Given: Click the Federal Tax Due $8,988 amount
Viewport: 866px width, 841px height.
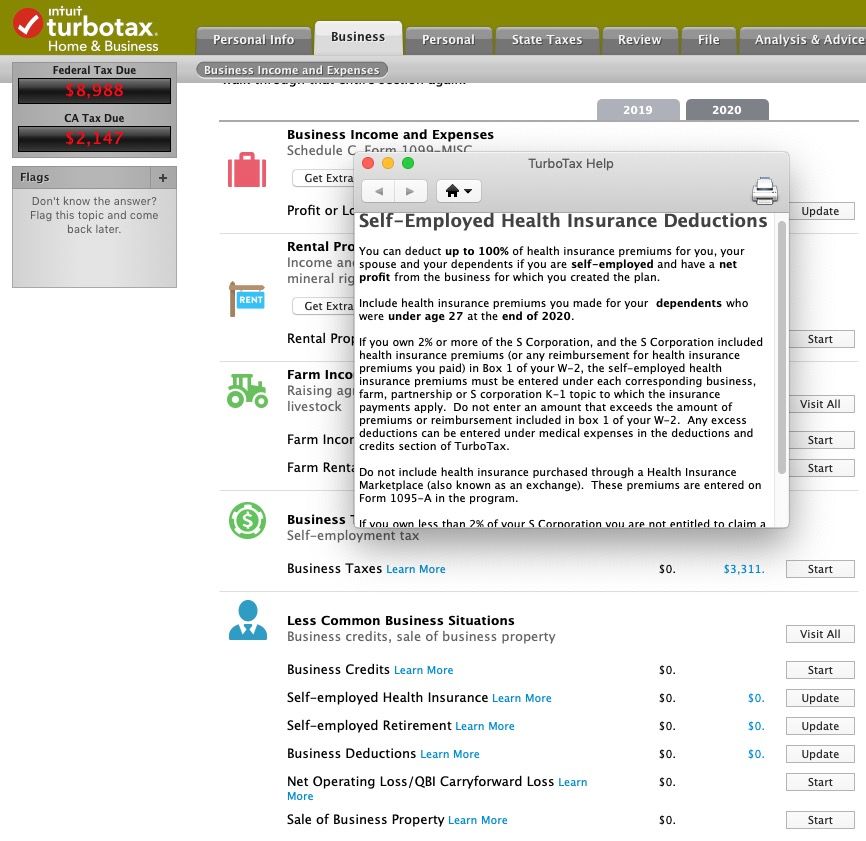Looking at the screenshot, I should [x=94, y=91].
